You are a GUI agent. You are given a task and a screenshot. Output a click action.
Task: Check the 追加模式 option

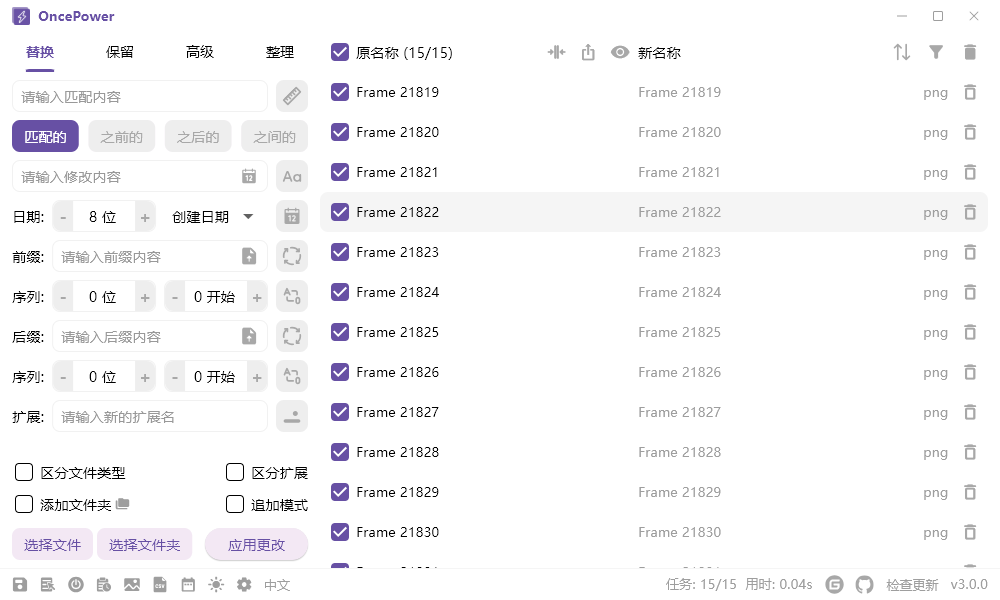235,505
